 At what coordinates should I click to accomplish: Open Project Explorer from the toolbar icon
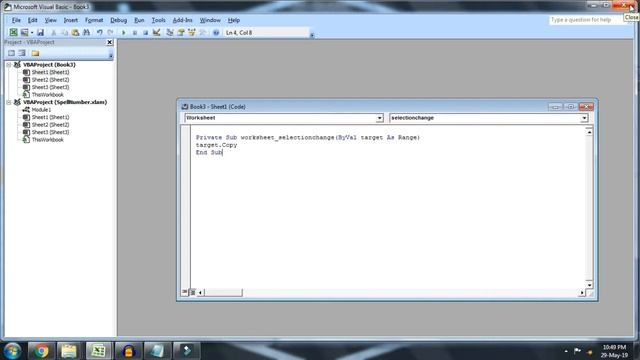pos(170,32)
